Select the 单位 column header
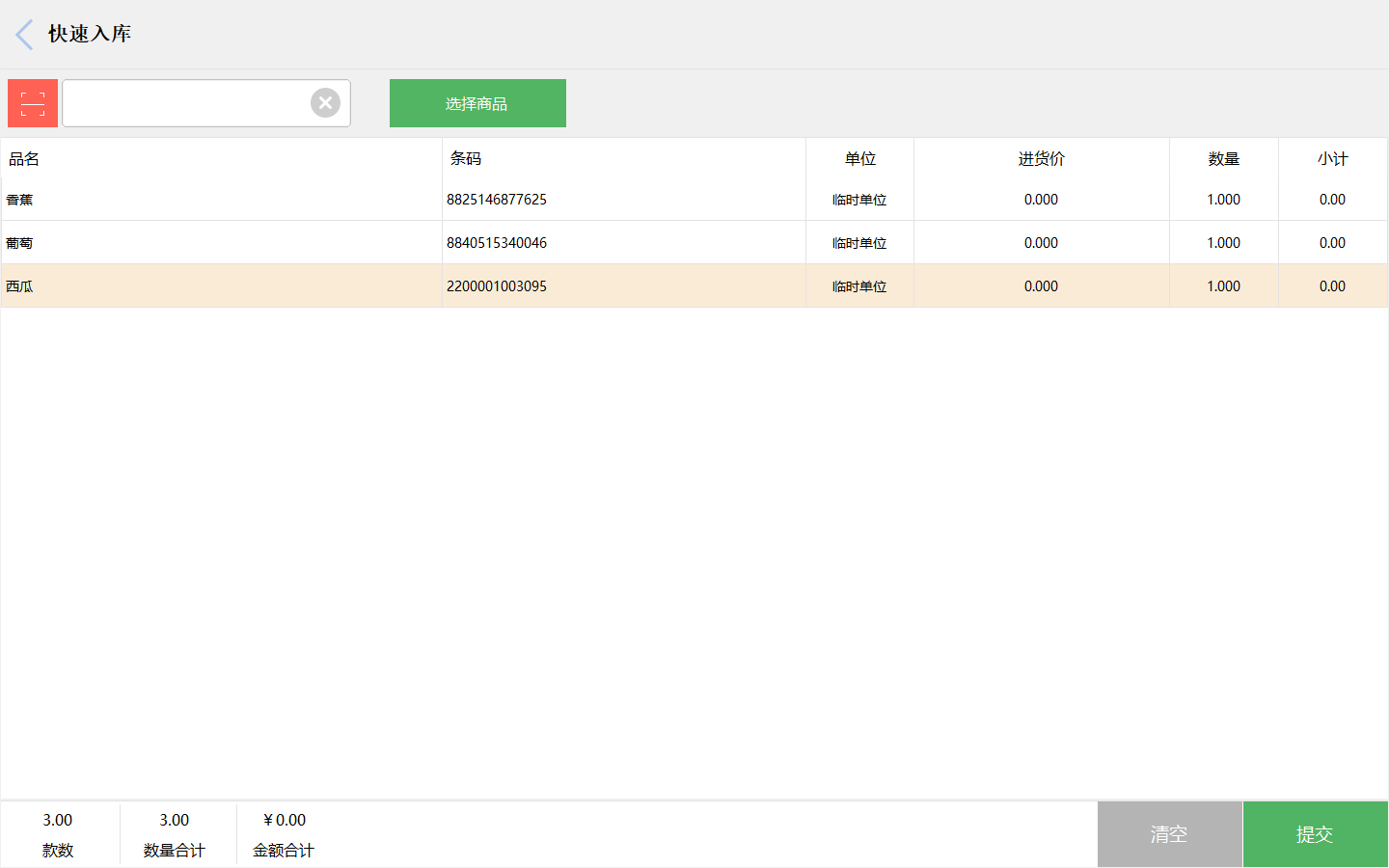This screenshot has height=868, width=1389. tap(860, 159)
